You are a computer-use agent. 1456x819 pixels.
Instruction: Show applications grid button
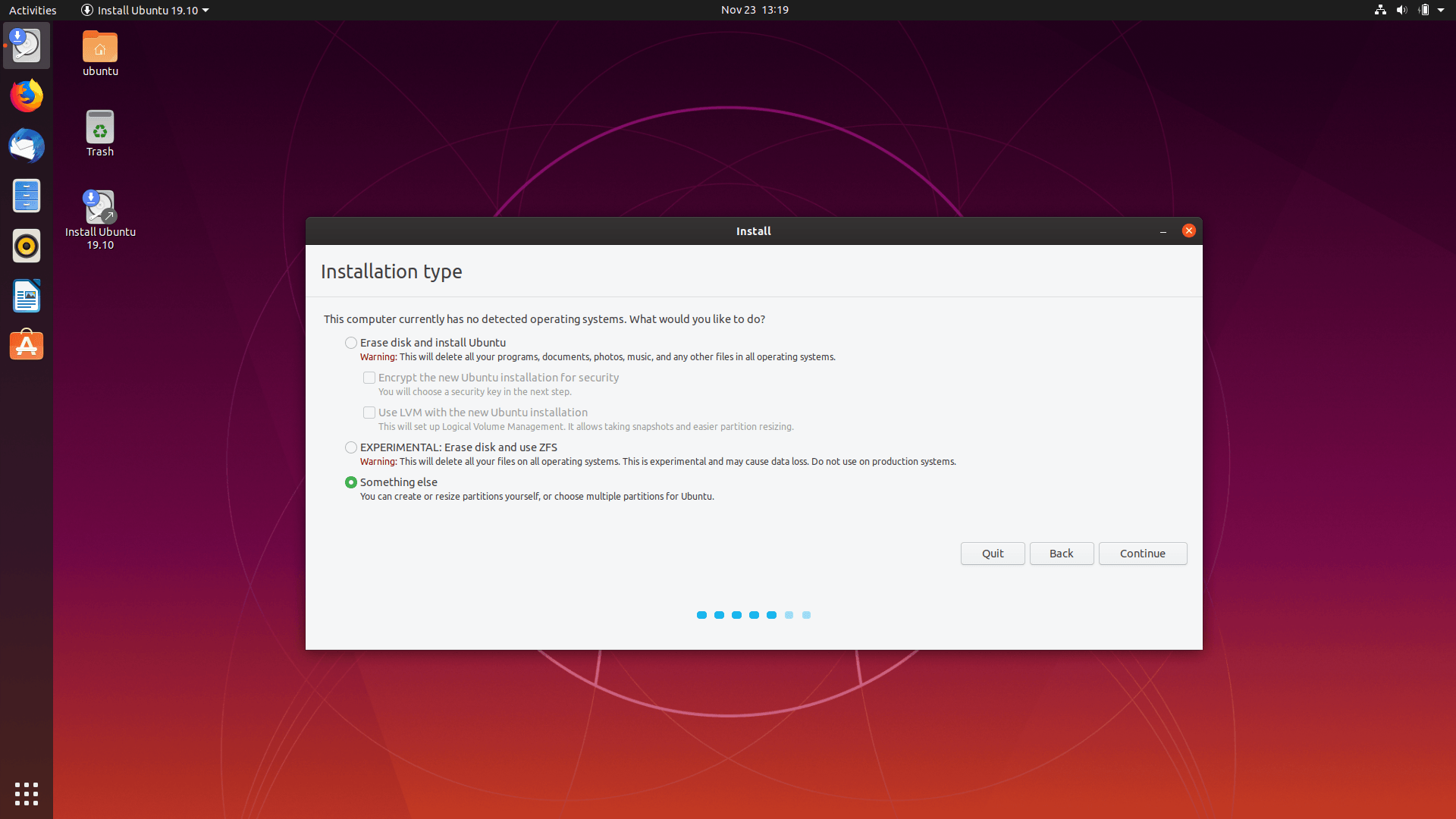tap(27, 793)
